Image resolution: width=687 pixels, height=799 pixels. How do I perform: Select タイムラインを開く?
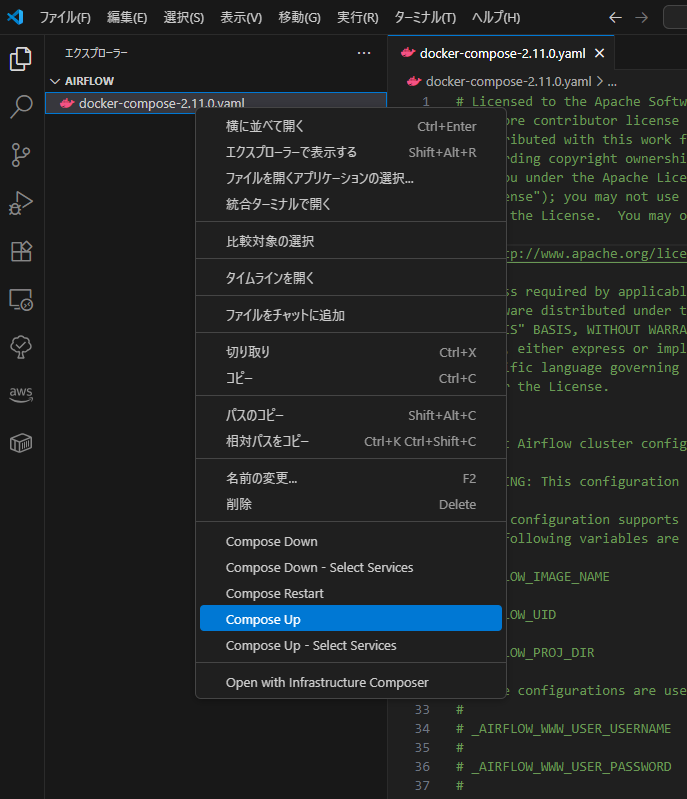[x=351, y=278]
